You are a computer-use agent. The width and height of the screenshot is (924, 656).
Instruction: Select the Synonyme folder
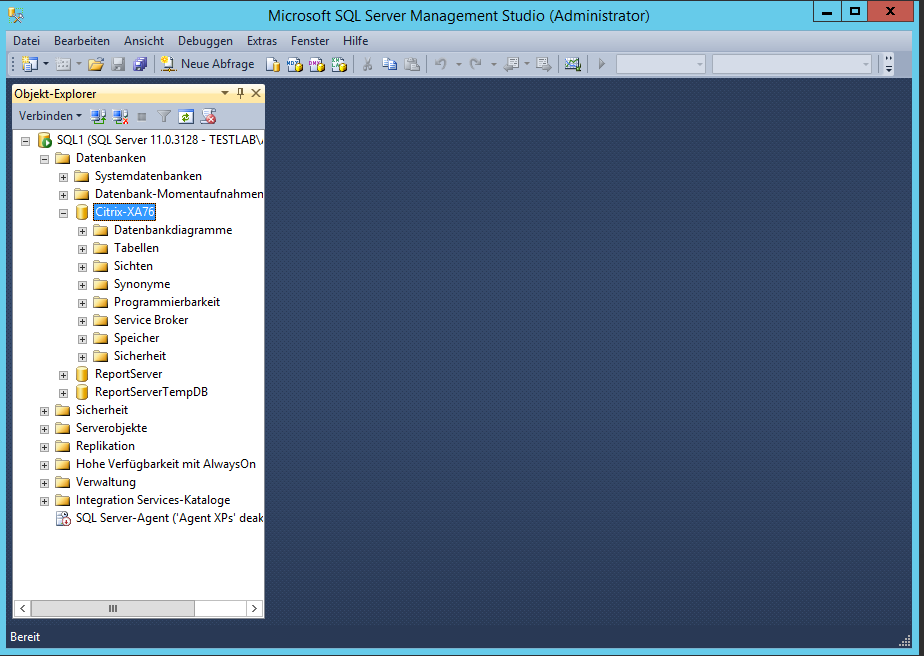click(x=142, y=284)
